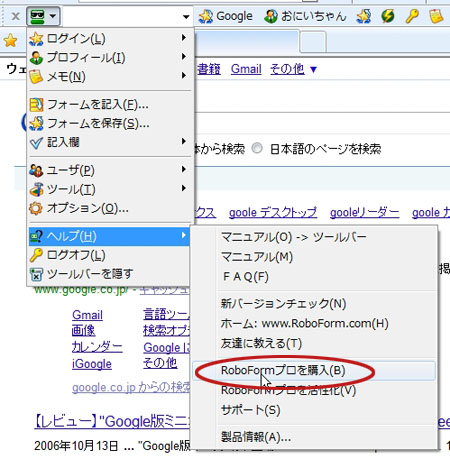Click the 記入欄 checkmark icon
450x459 pixels.
tap(36, 143)
